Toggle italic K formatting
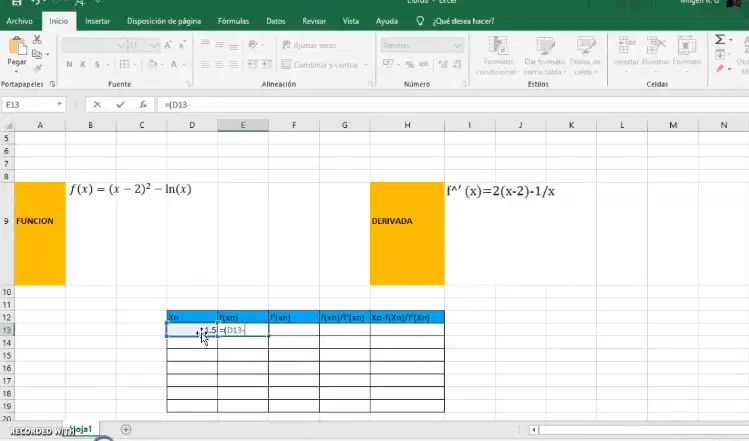 83,64
